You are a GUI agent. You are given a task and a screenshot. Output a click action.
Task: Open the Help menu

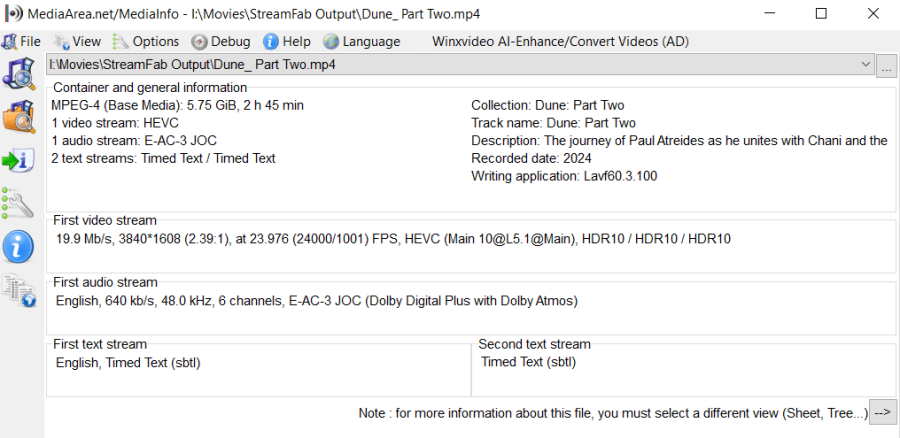287,41
